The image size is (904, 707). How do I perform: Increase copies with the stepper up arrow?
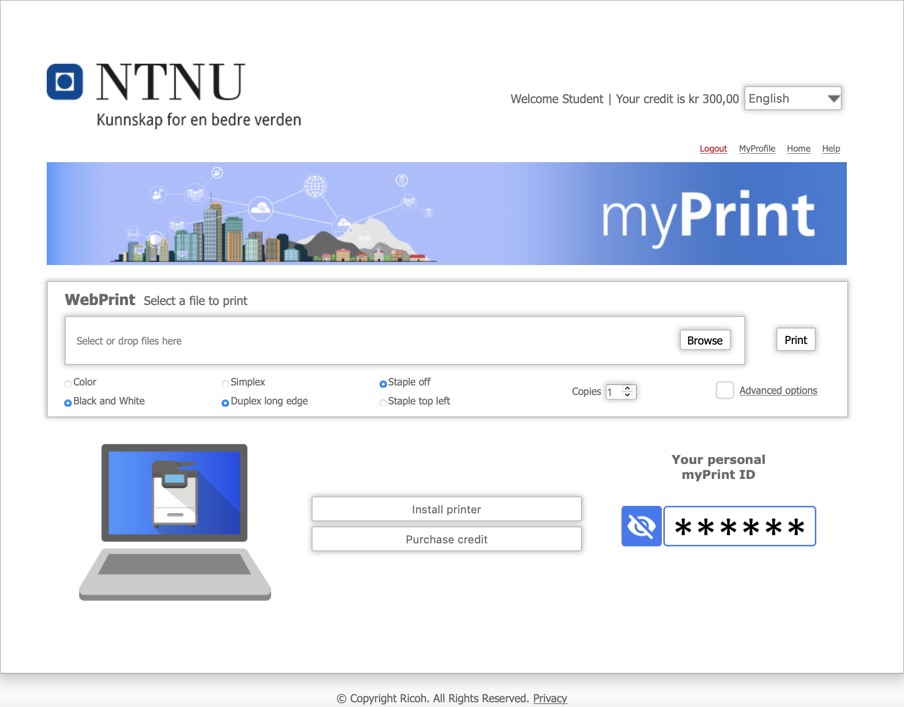point(627,388)
